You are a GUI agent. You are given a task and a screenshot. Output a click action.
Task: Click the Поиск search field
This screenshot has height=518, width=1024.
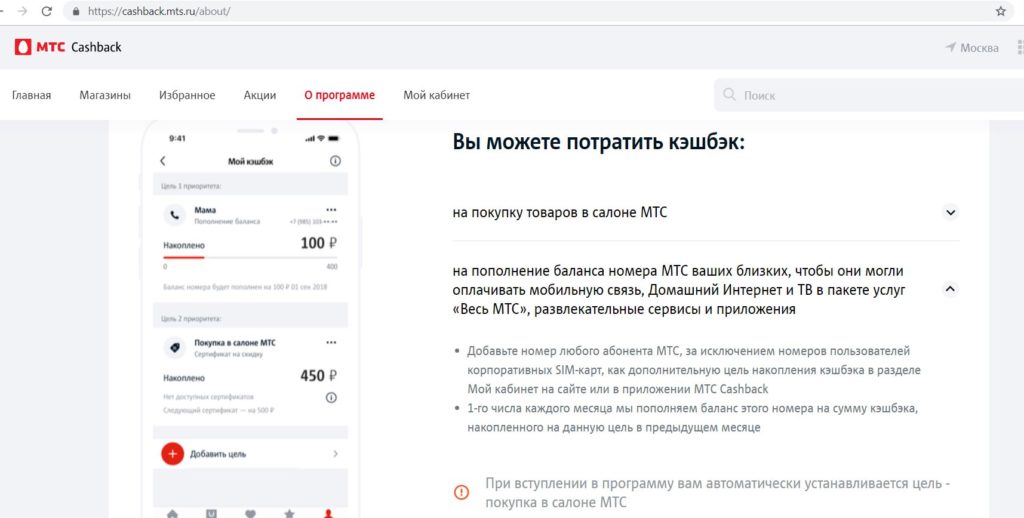[869, 95]
